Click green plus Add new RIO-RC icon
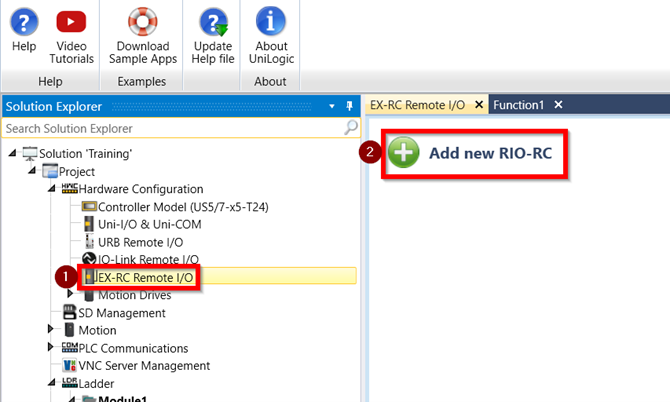 (403, 152)
